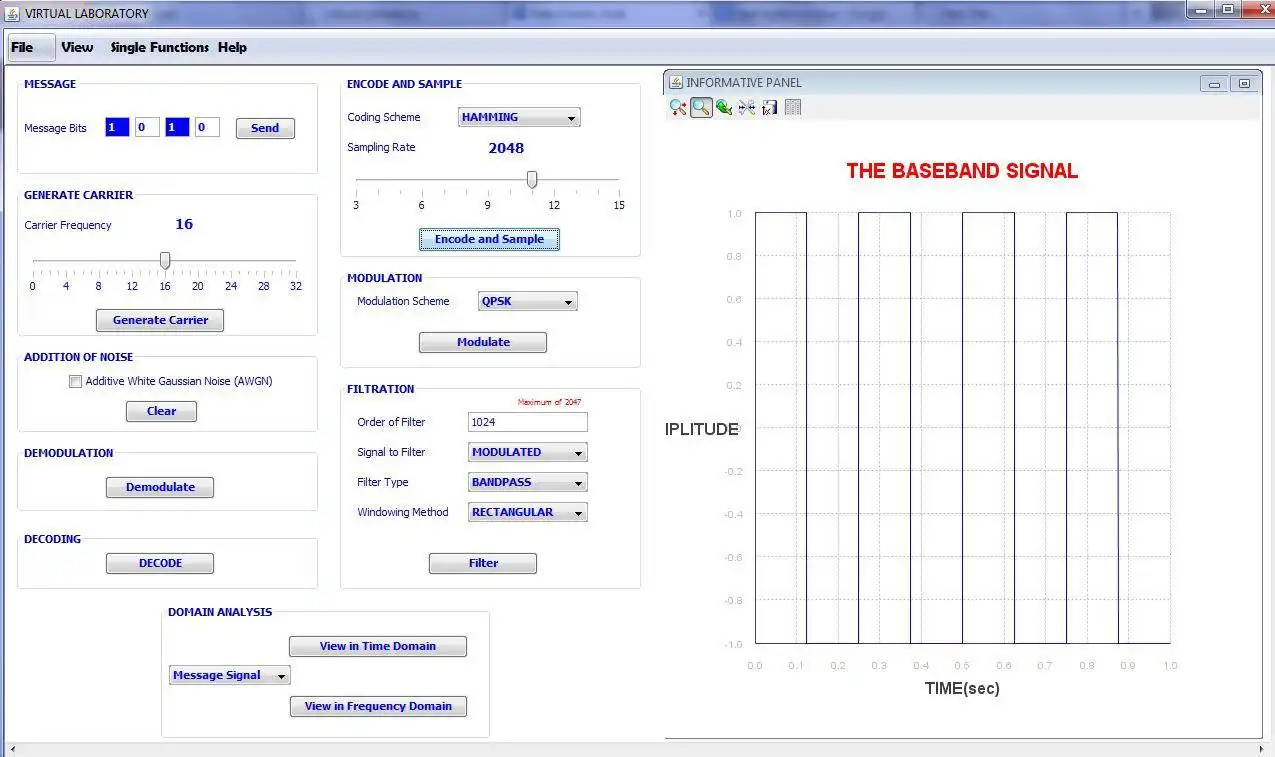Open the Single Functions menu

(159, 47)
